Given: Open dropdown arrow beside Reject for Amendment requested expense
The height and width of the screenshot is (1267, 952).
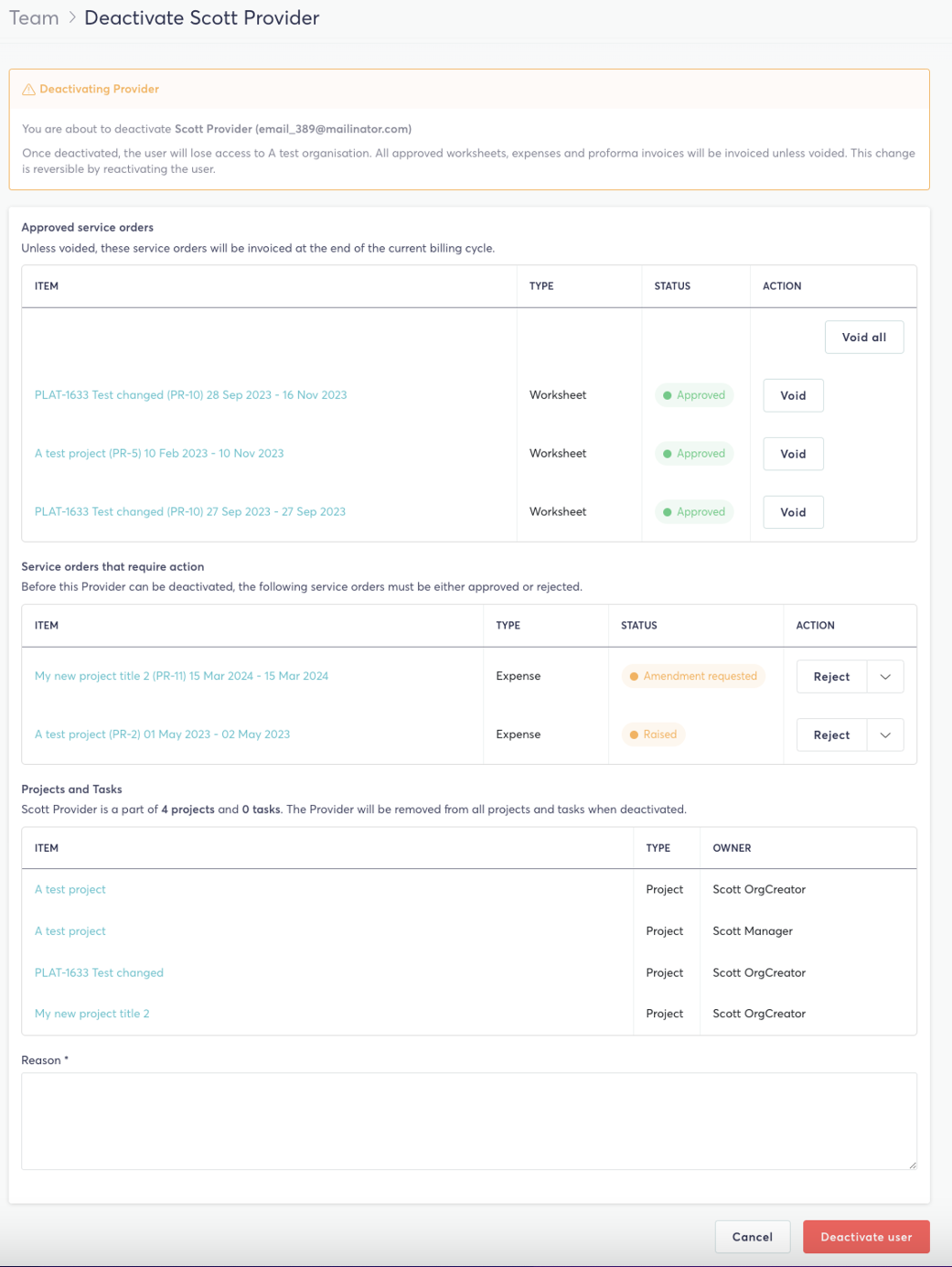Looking at the screenshot, I should tap(884, 677).
